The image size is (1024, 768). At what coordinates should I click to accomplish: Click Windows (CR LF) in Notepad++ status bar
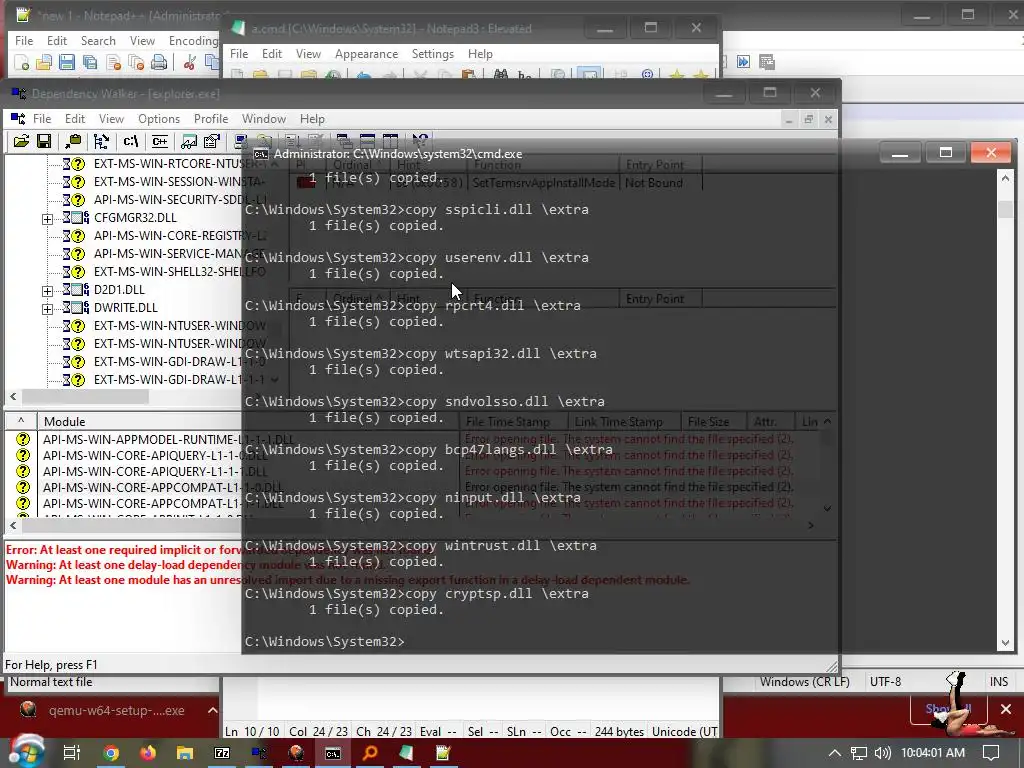805,682
